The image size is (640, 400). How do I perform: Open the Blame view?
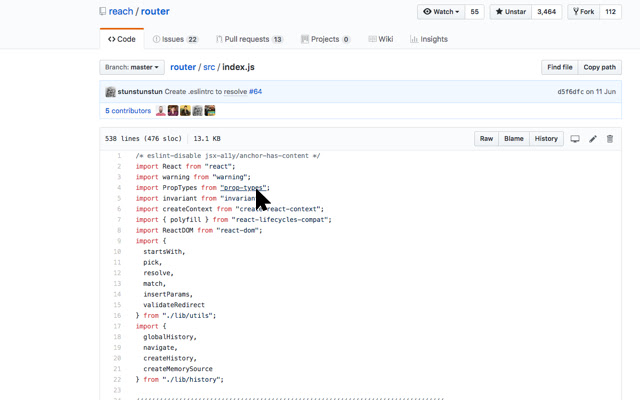click(x=513, y=139)
